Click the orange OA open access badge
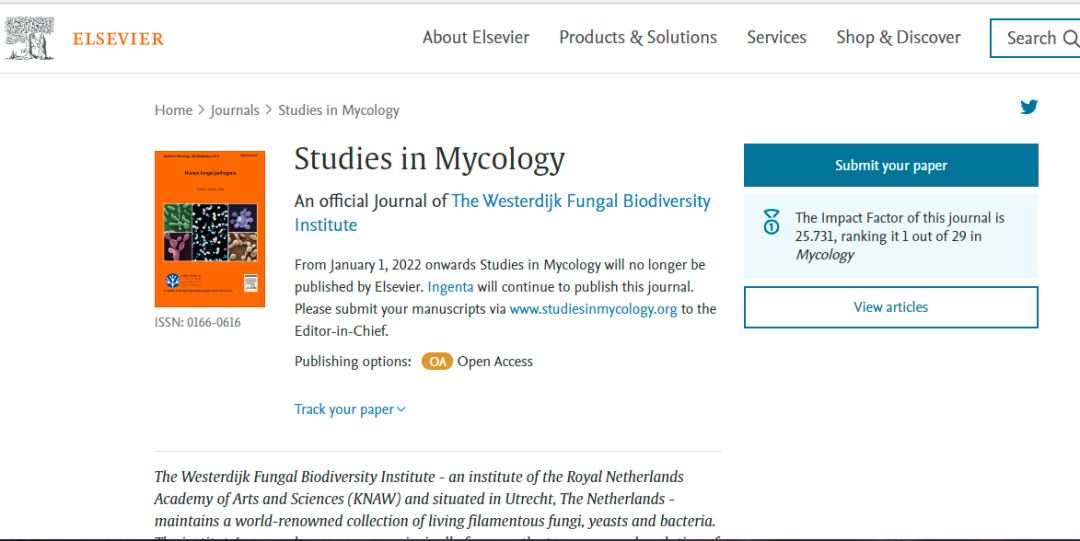1080x541 pixels. click(436, 362)
